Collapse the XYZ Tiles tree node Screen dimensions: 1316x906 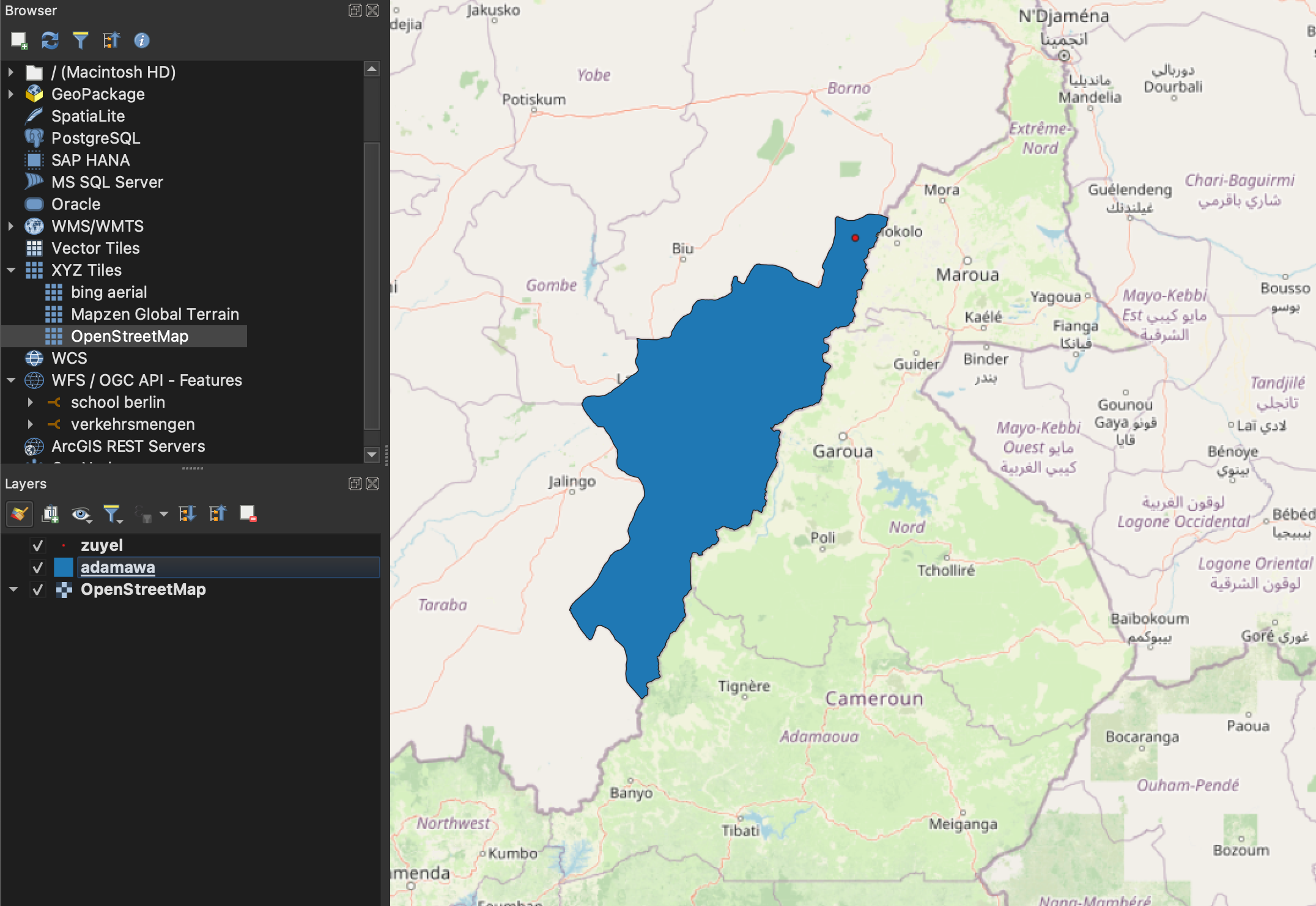11,270
